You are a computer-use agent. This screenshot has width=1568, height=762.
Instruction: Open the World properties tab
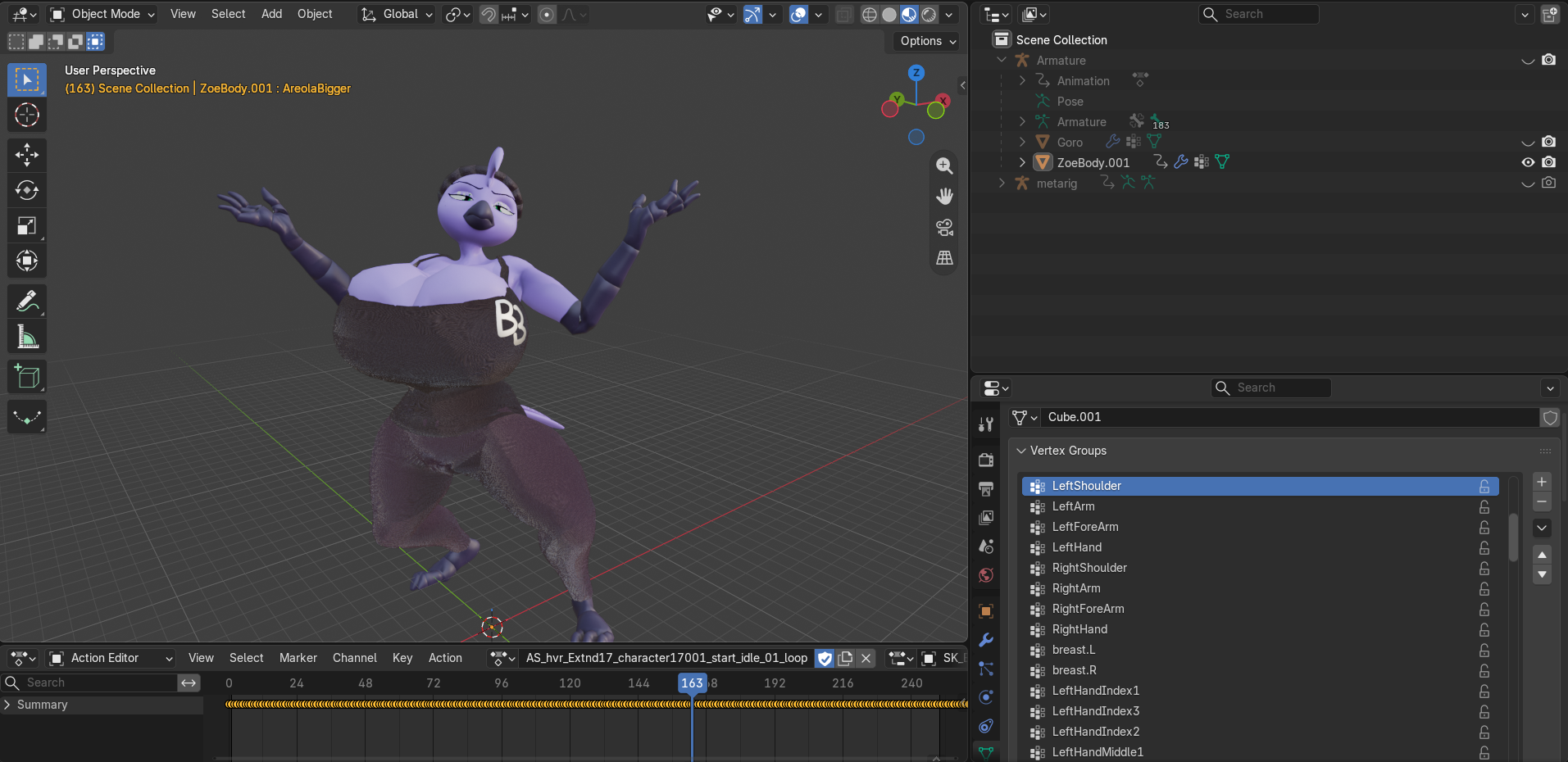click(986, 575)
